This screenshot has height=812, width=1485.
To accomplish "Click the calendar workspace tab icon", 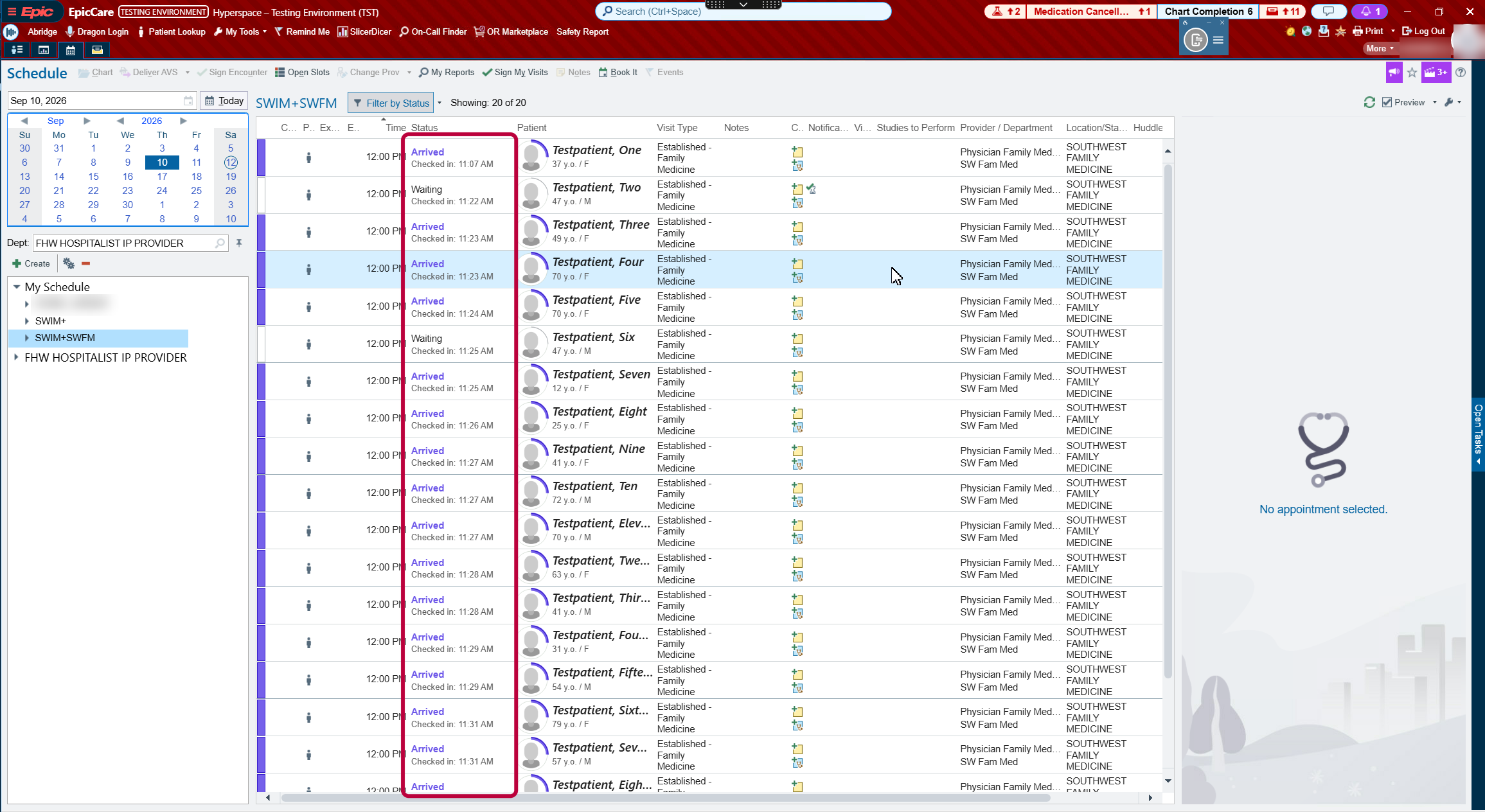I will 71,50.
